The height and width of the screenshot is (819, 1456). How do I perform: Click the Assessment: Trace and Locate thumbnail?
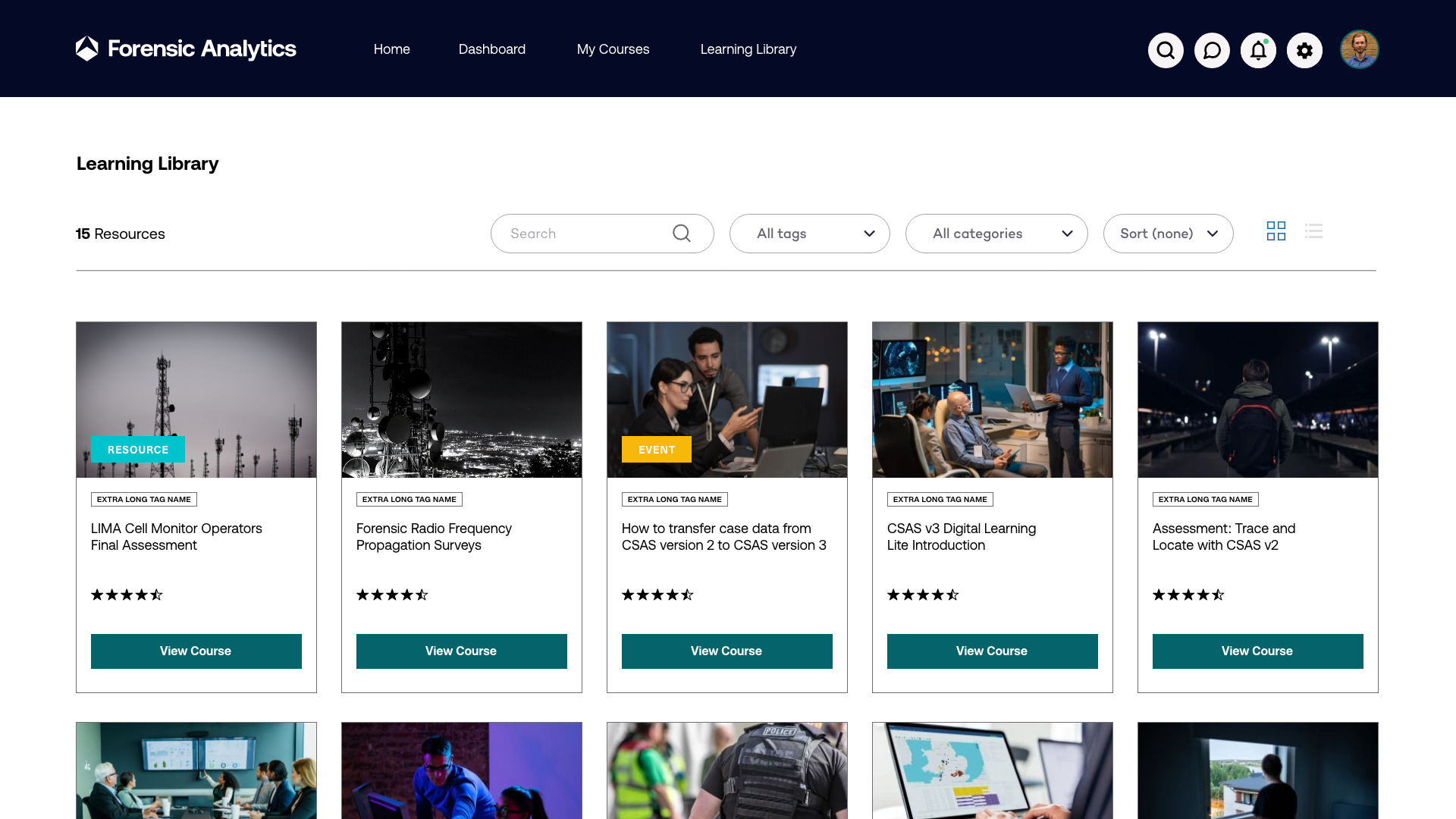(1257, 400)
